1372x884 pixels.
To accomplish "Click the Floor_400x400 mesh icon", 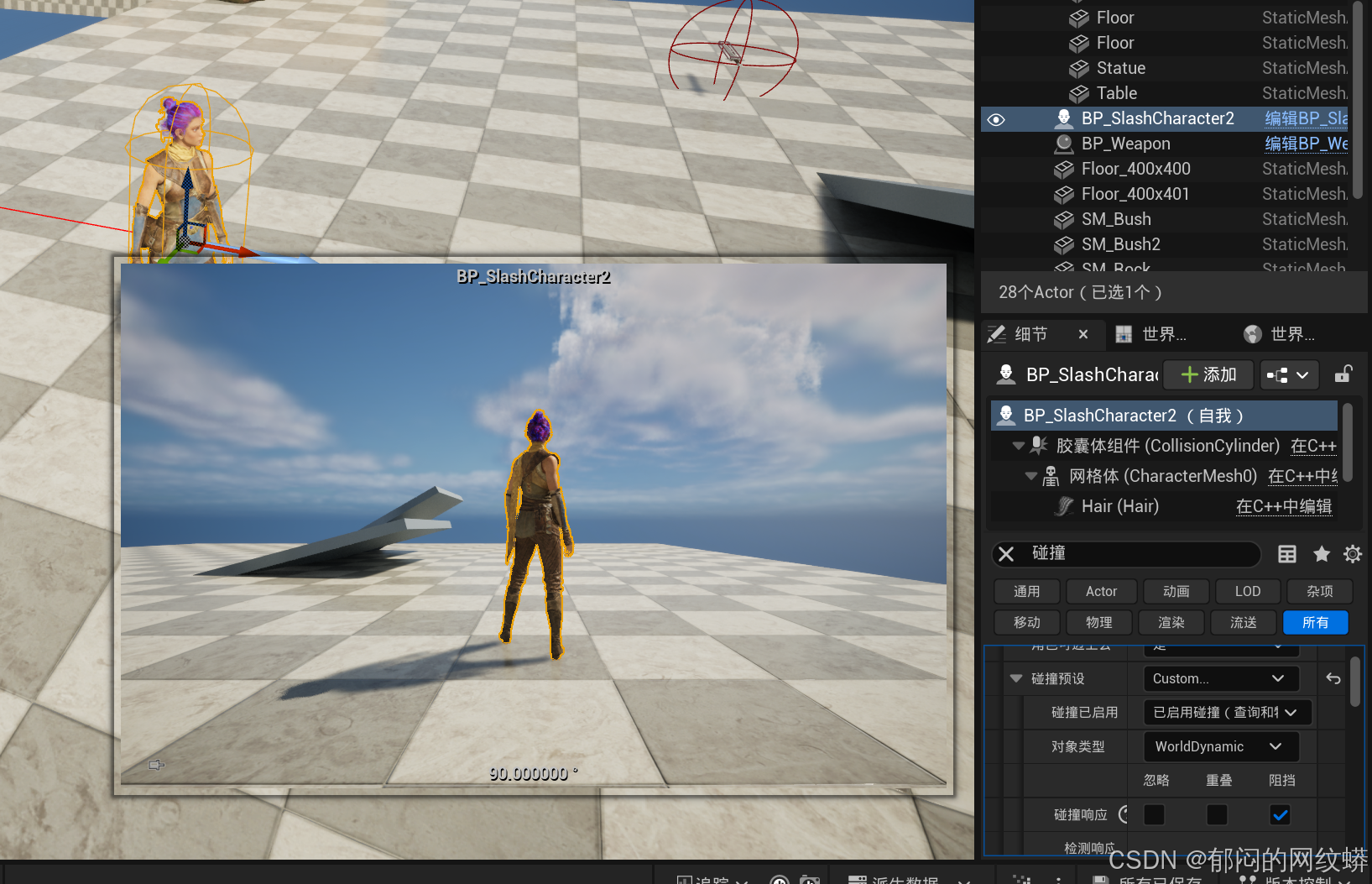I will tap(1064, 169).
